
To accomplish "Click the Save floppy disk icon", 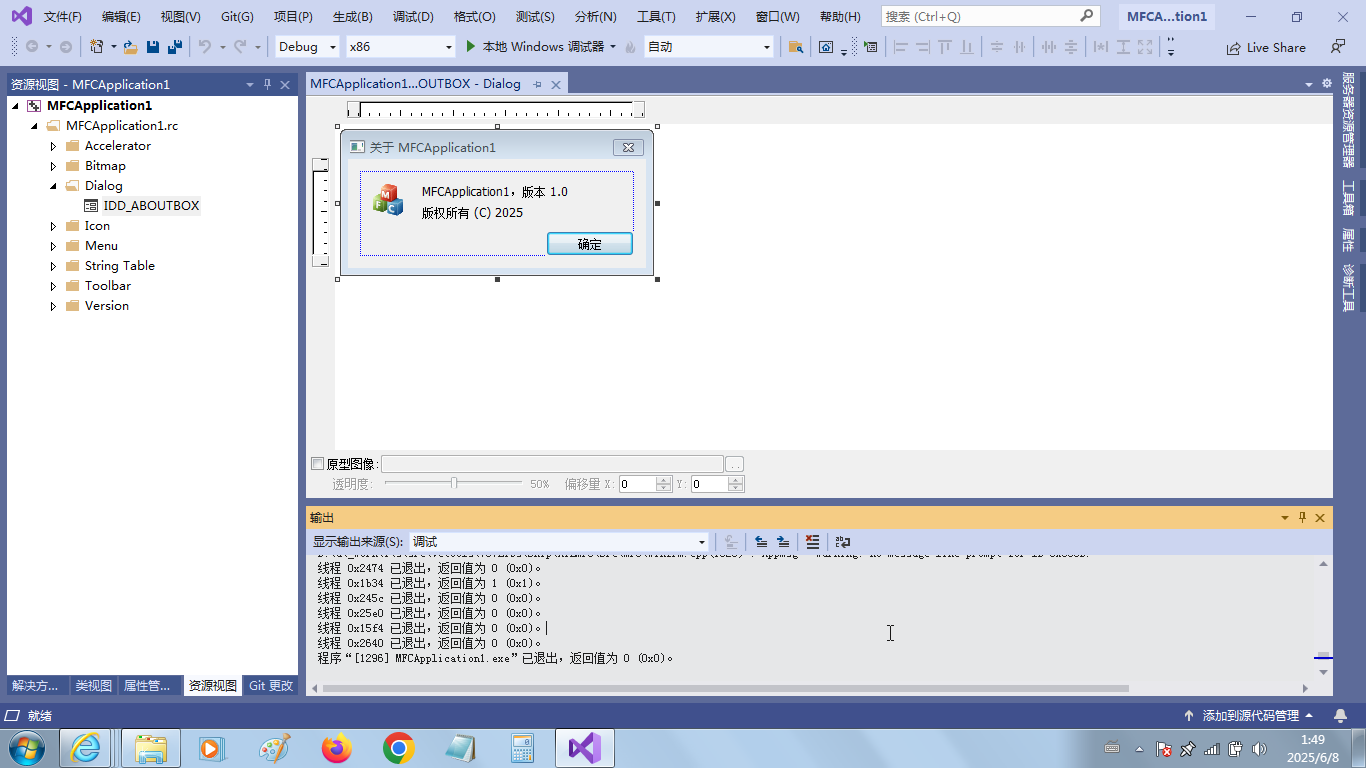I will click(x=153, y=47).
